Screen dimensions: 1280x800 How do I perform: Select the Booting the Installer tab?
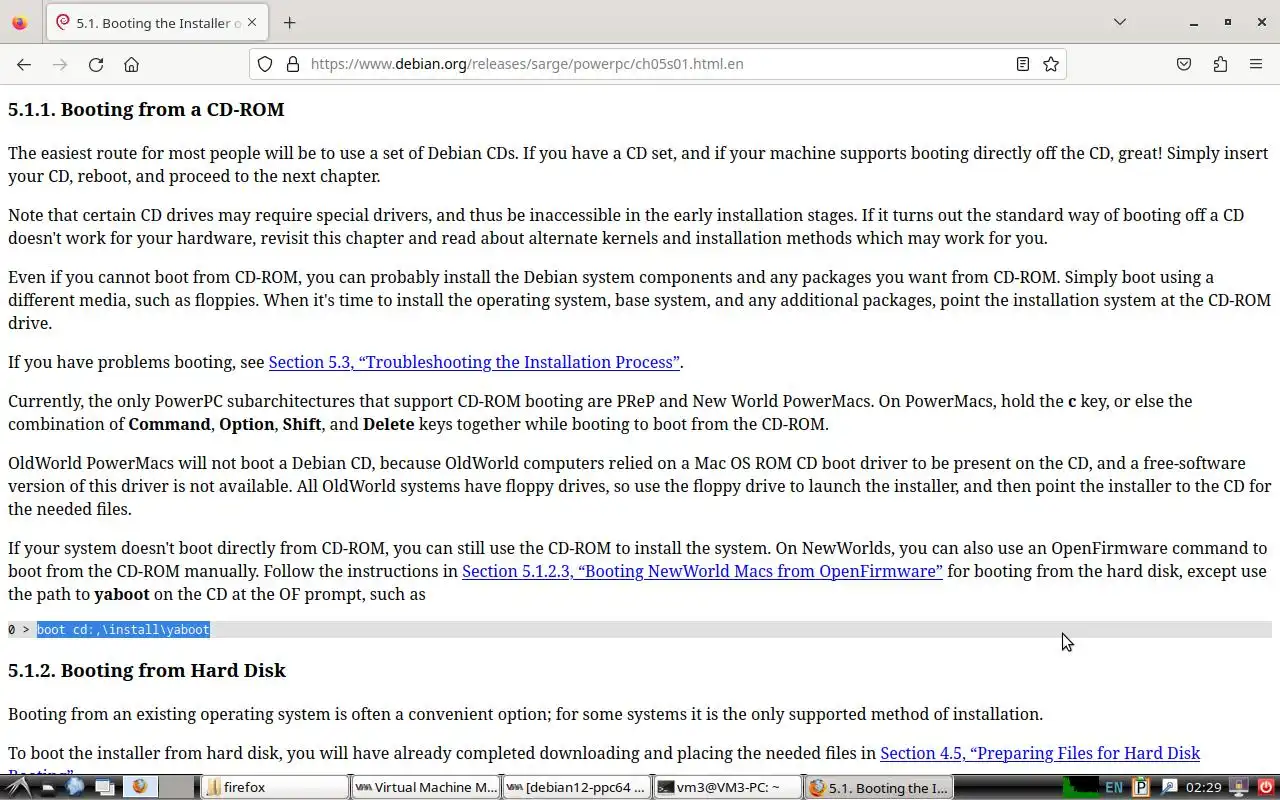157,22
